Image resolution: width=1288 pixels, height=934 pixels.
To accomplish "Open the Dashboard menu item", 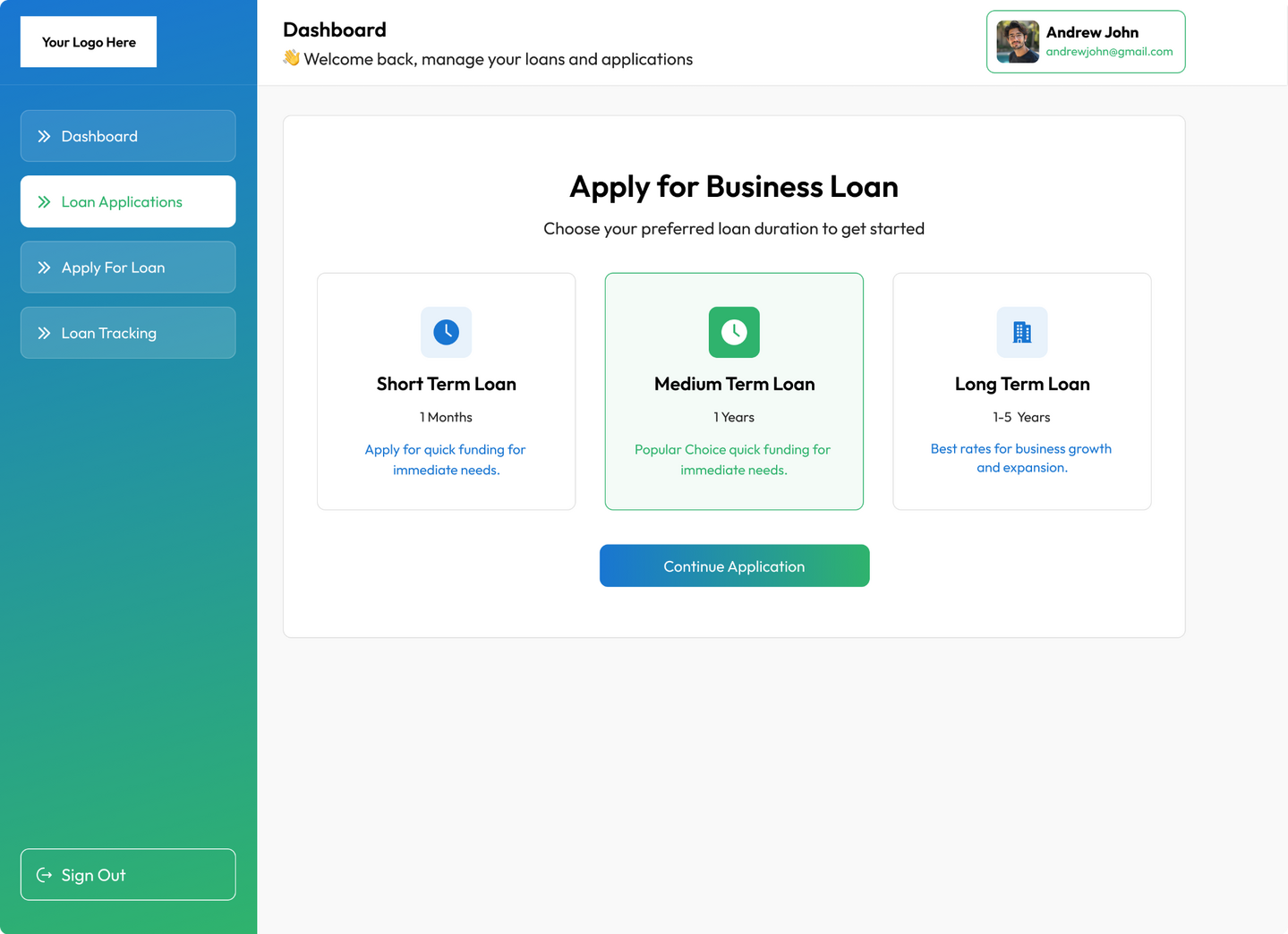I will click(x=128, y=136).
